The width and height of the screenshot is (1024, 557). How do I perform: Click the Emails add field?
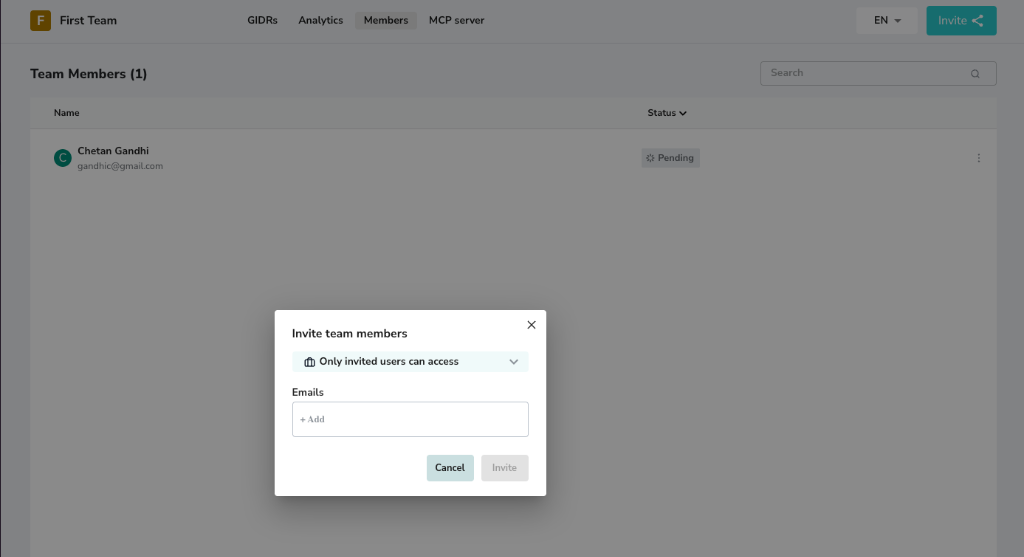click(410, 419)
